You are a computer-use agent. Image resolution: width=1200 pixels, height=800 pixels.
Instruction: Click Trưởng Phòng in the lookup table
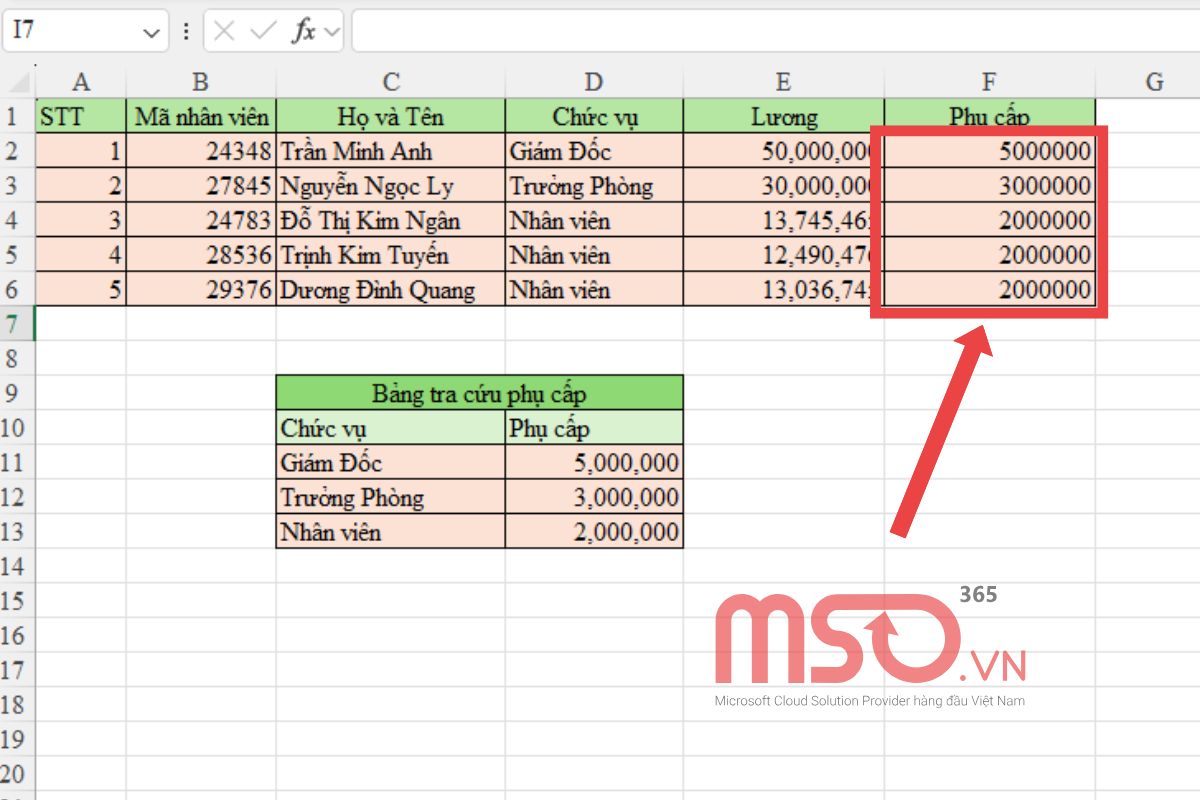pos(391,497)
